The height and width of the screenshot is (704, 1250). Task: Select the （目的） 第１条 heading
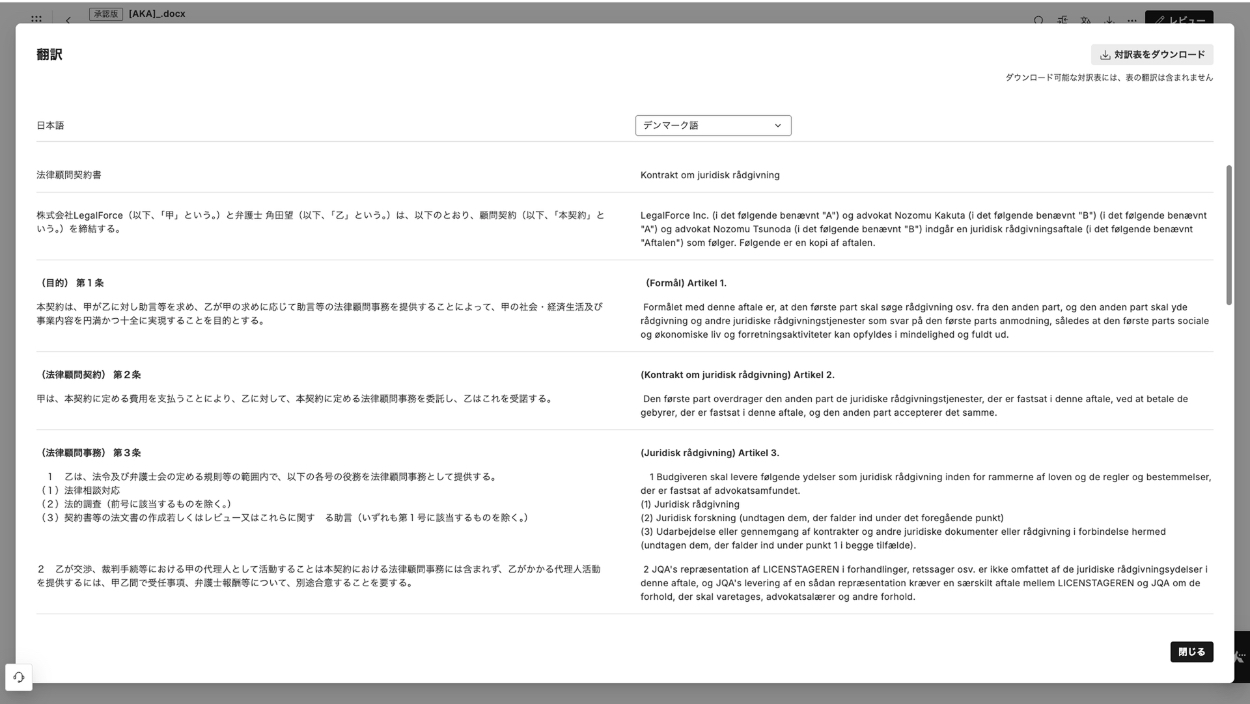[70, 283]
